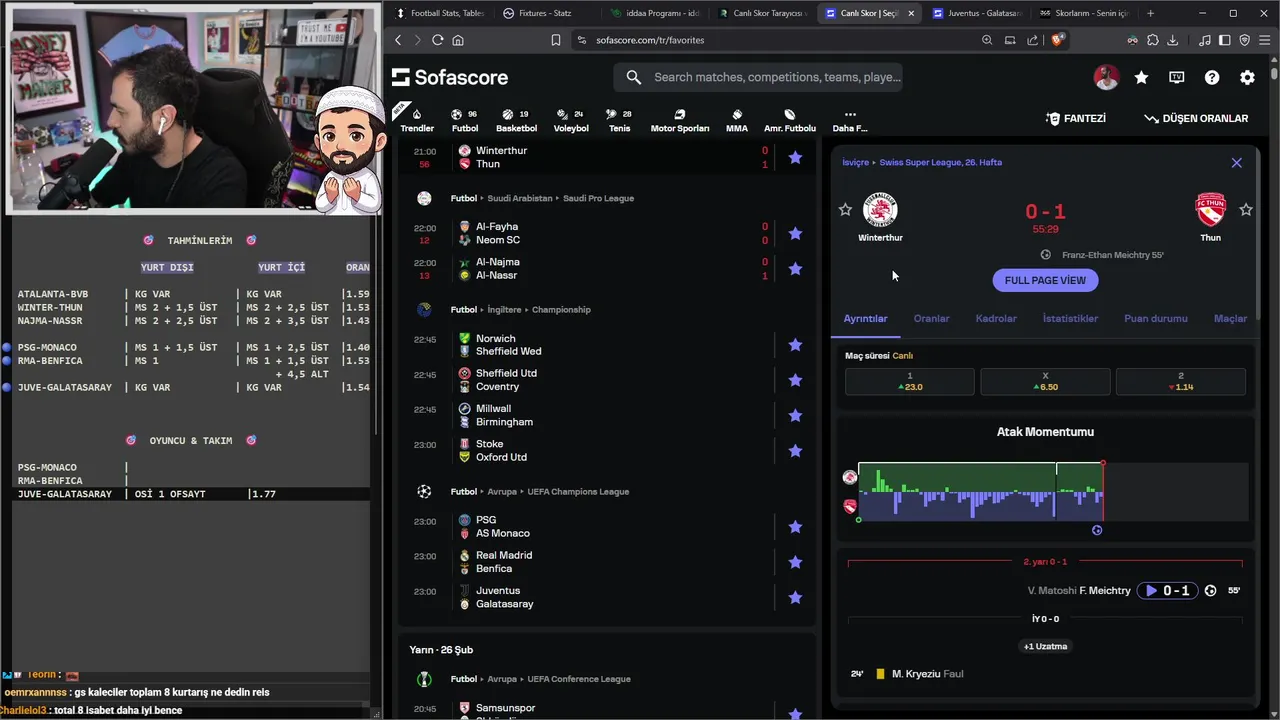Viewport: 1280px width, 720px height.
Task: Open the browser hamburger menu
Action: [x=1264, y=40]
